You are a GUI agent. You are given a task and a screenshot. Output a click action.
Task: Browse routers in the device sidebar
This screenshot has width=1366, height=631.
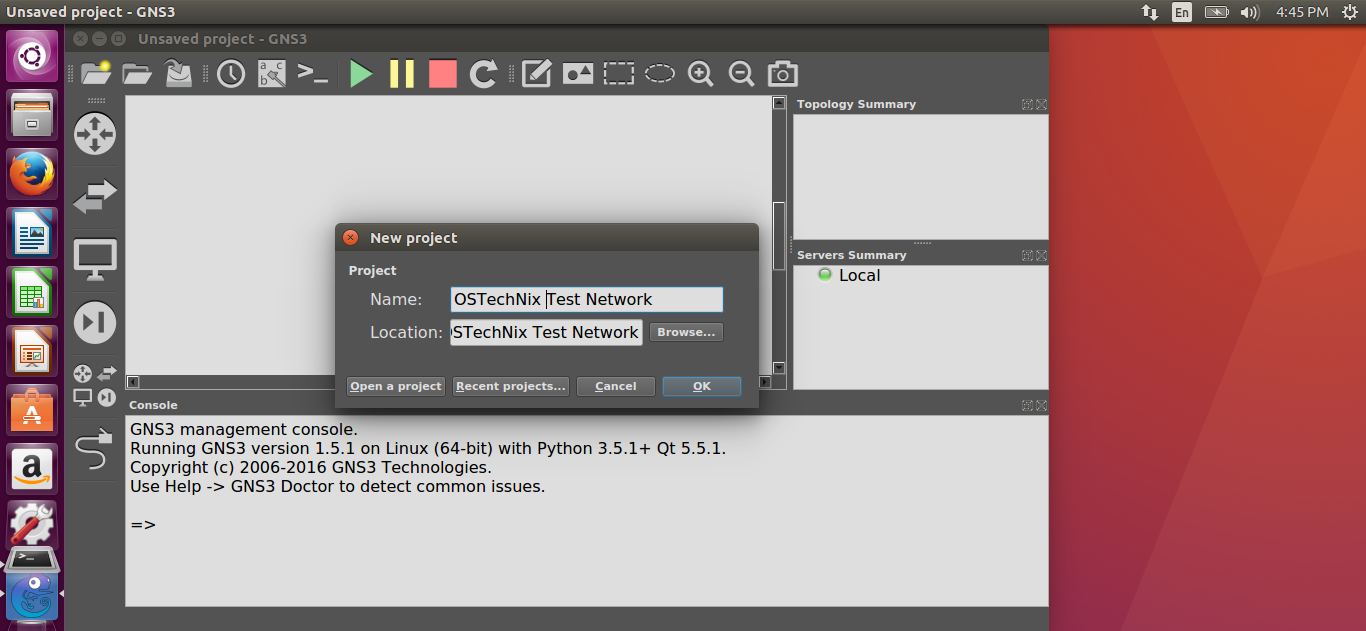pyautogui.click(x=95, y=134)
